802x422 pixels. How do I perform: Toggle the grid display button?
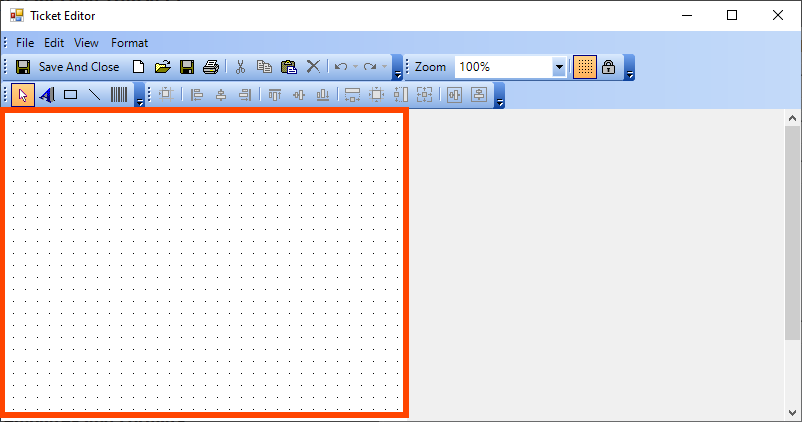tap(584, 67)
